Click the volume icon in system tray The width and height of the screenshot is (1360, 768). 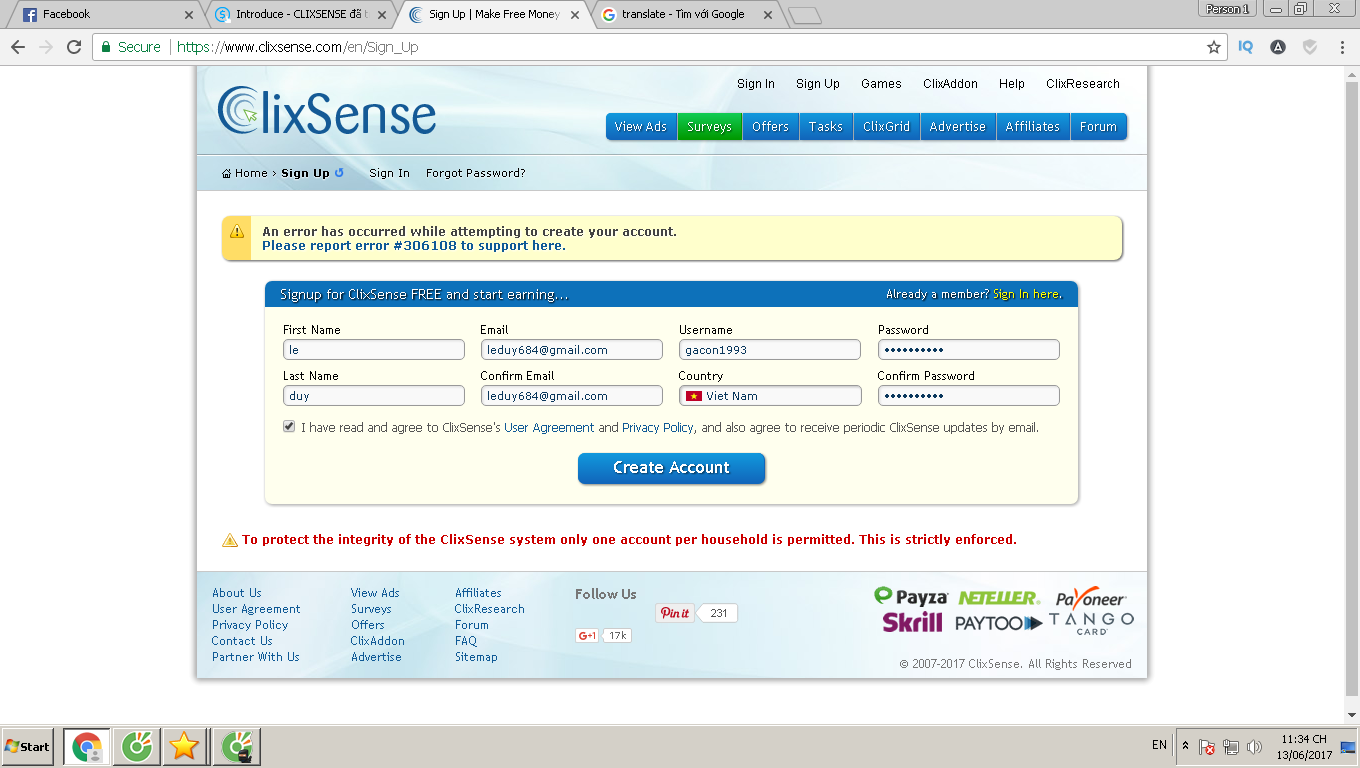tap(1255, 746)
